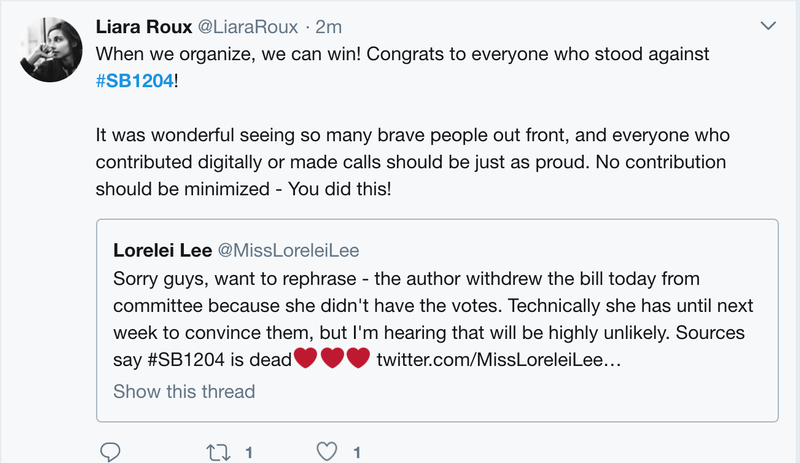The width and height of the screenshot is (800, 463).
Task: Click the @LiaraRoux handle
Action: tap(248, 24)
